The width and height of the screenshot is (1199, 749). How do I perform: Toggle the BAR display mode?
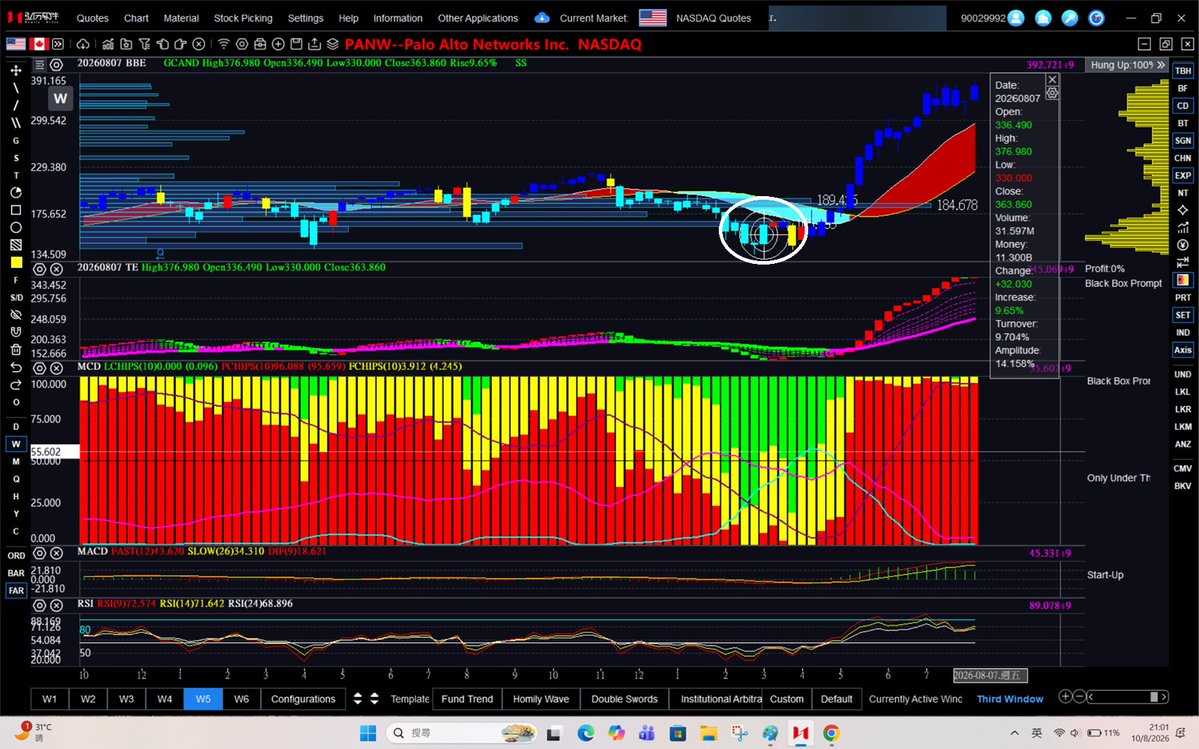pyautogui.click(x=16, y=573)
